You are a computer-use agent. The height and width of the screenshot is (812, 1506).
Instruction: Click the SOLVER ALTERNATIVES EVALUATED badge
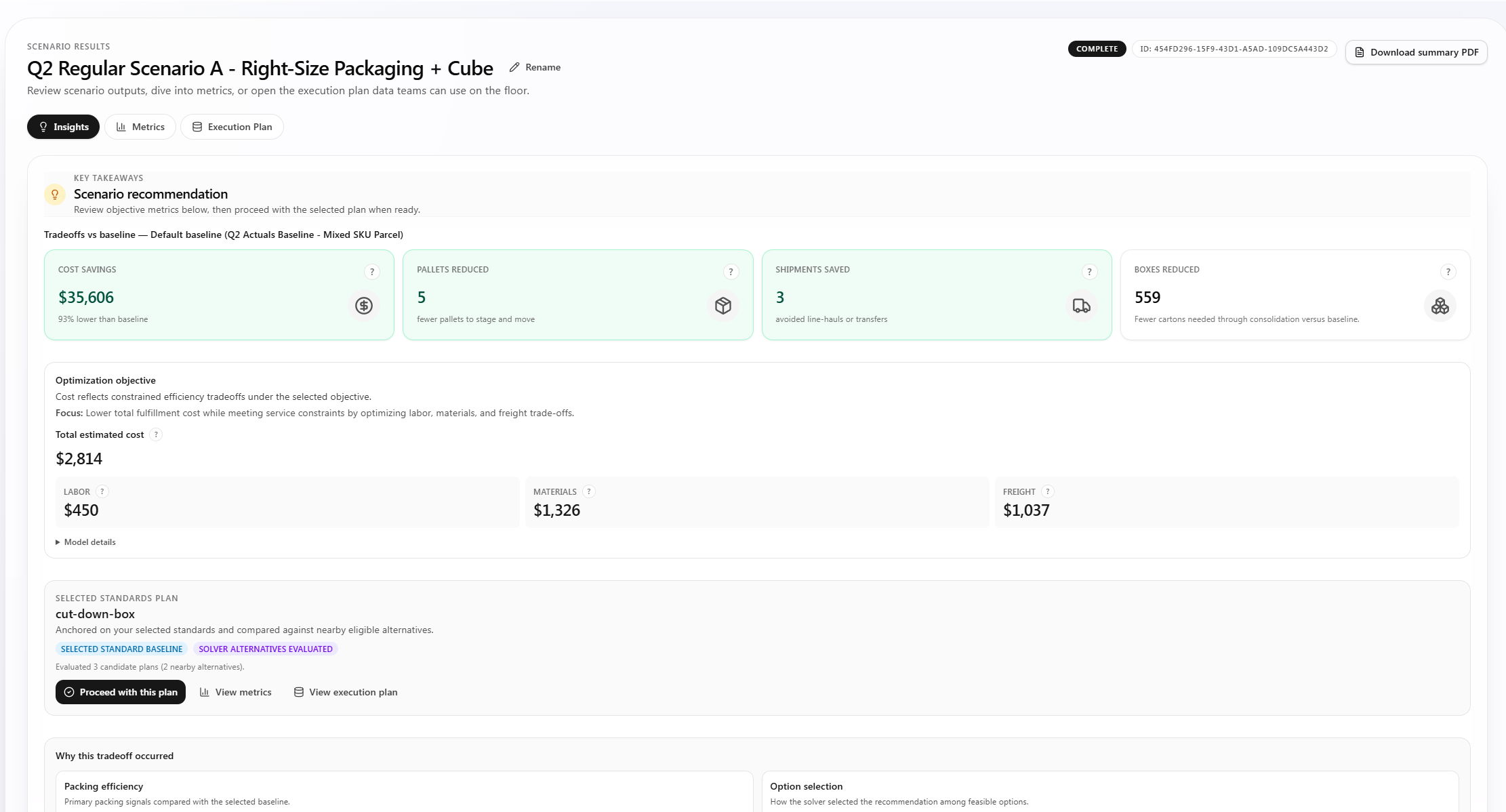(x=265, y=649)
